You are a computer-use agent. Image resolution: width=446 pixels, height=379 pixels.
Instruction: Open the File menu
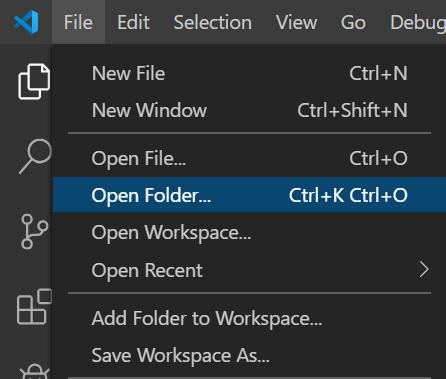point(78,22)
